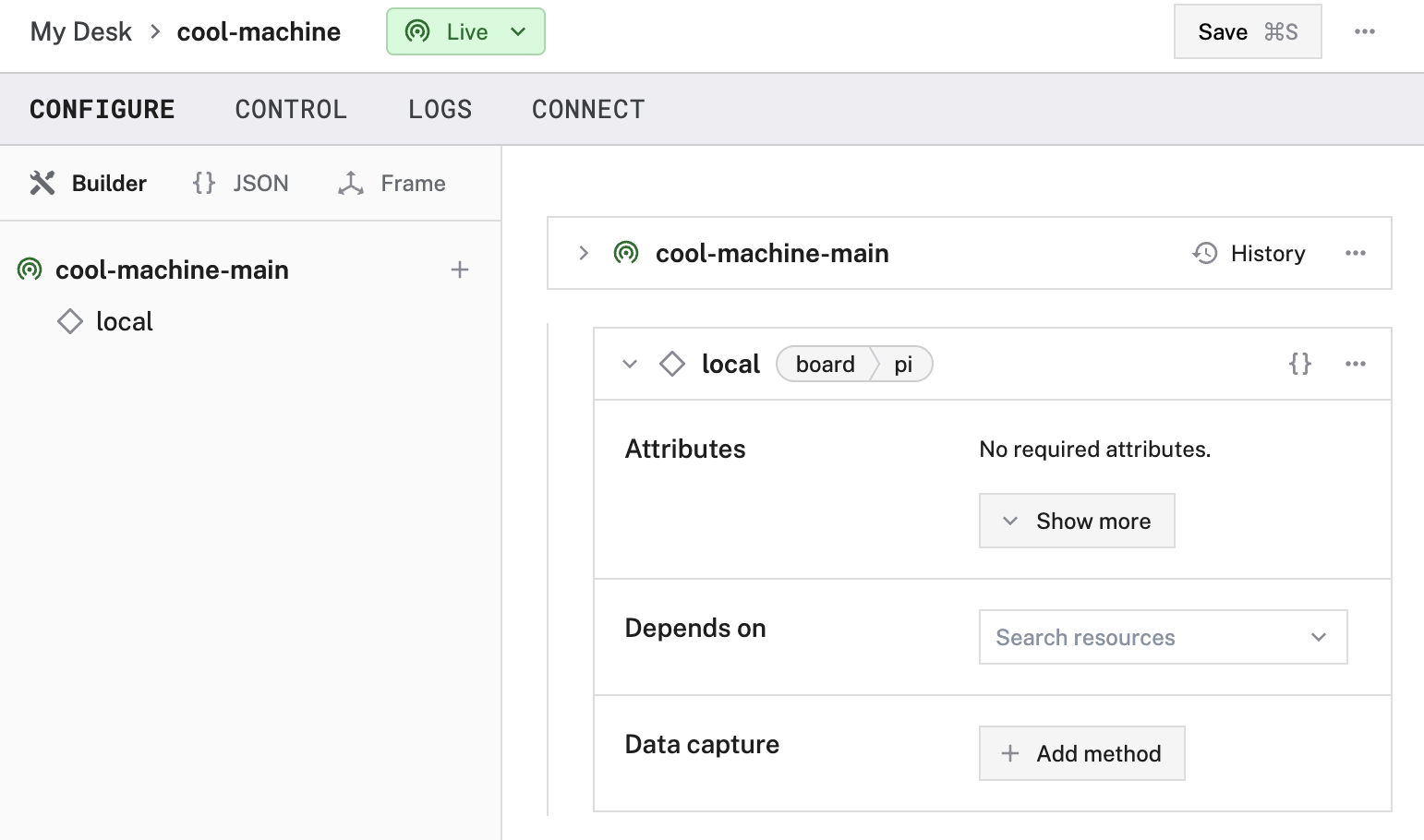This screenshot has height=840, width=1424.
Task: Collapse the local component card
Action: pos(630,364)
